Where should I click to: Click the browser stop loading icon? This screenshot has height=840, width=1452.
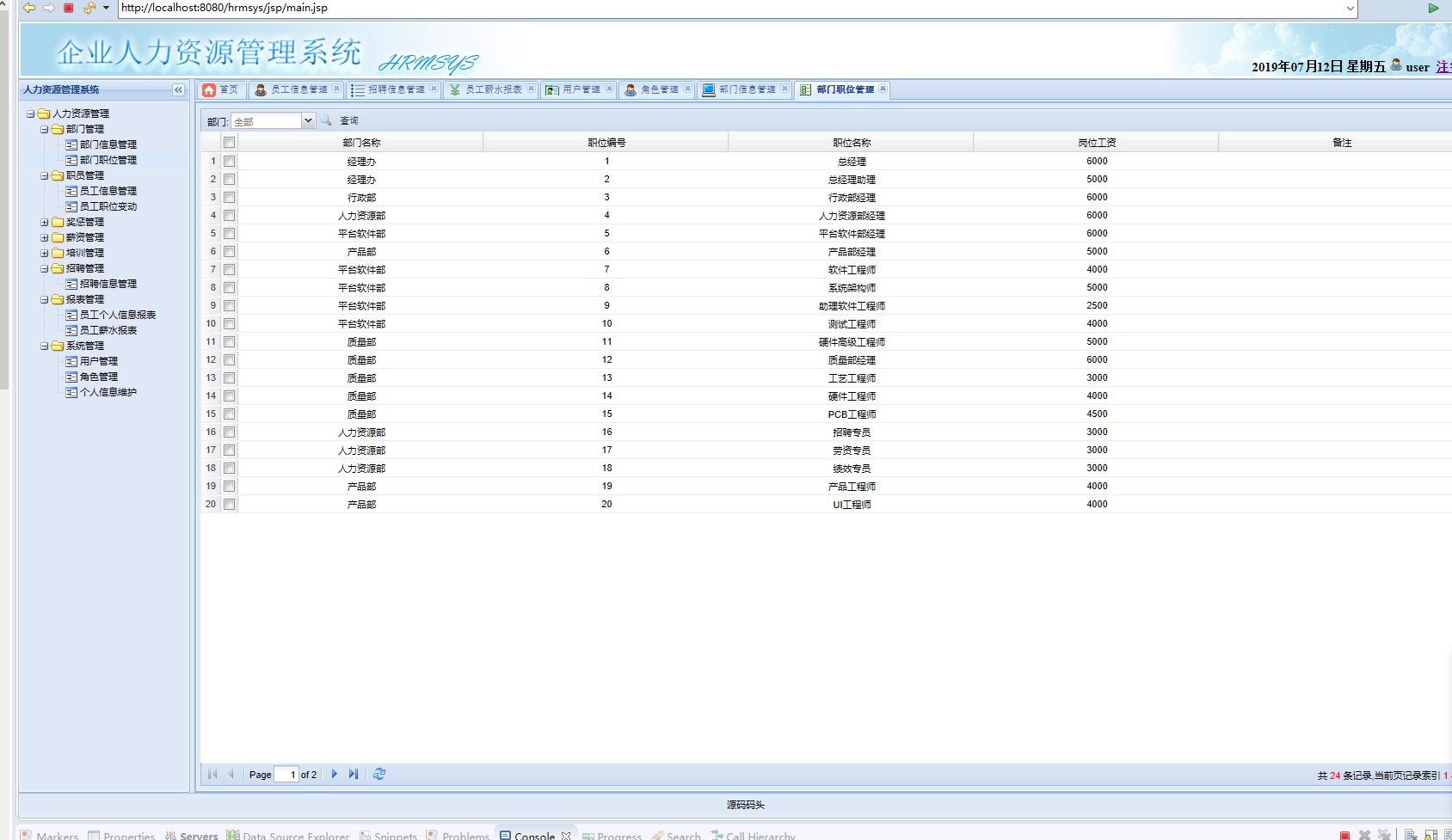point(69,8)
